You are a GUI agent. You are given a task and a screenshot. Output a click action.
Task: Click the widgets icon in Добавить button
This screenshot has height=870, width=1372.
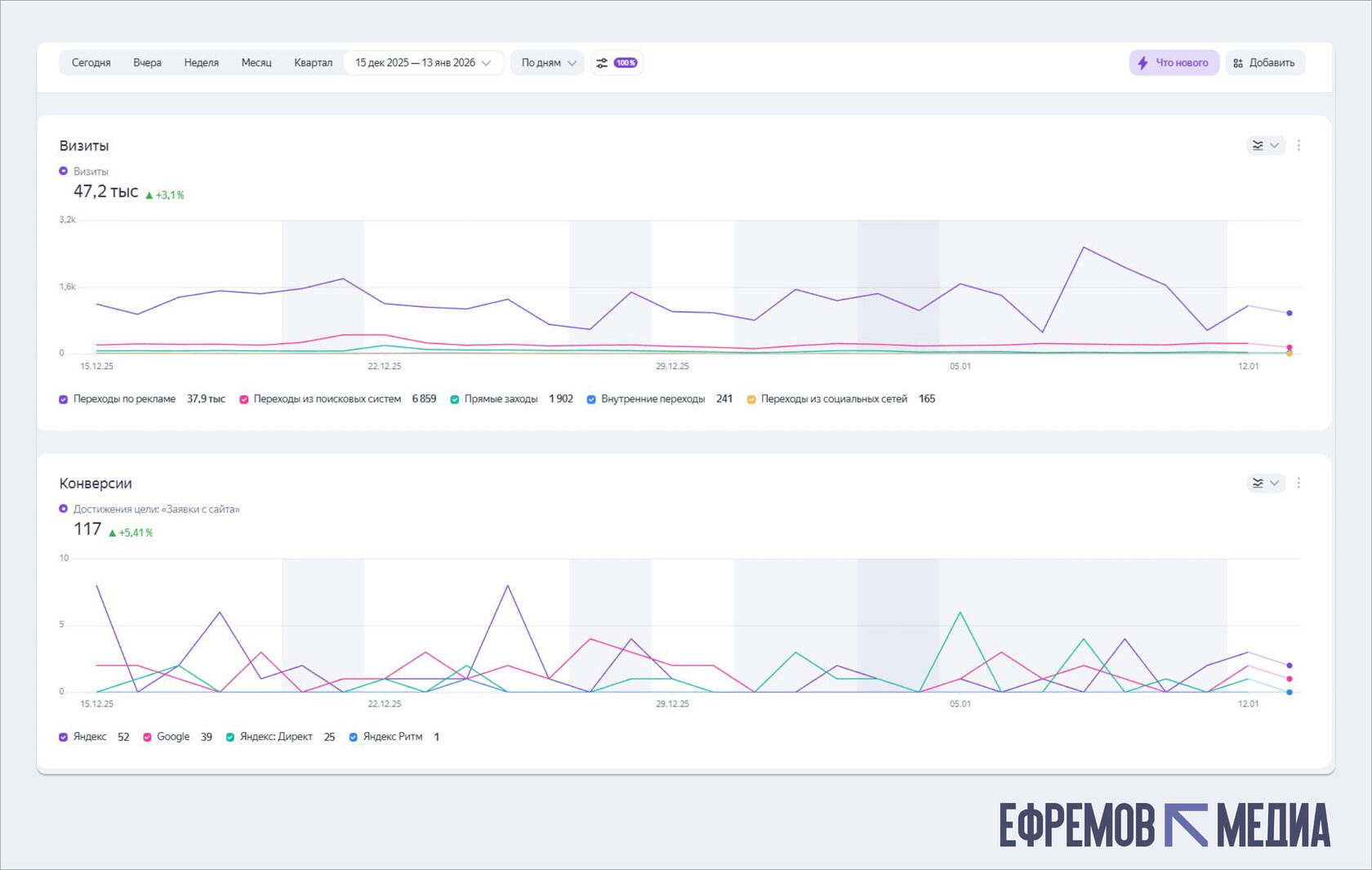tap(1238, 63)
